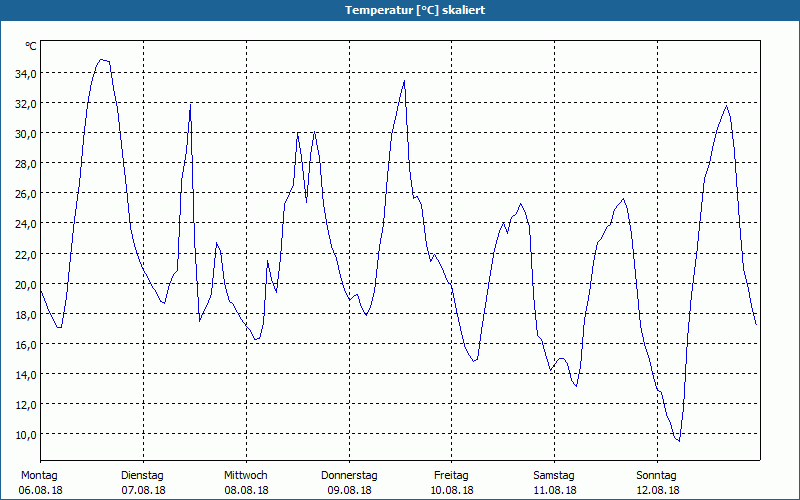Image resolution: width=800 pixels, height=500 pixels.
Task: Click Monday's temperature peak near 35 °C
Action: [102, 60]
